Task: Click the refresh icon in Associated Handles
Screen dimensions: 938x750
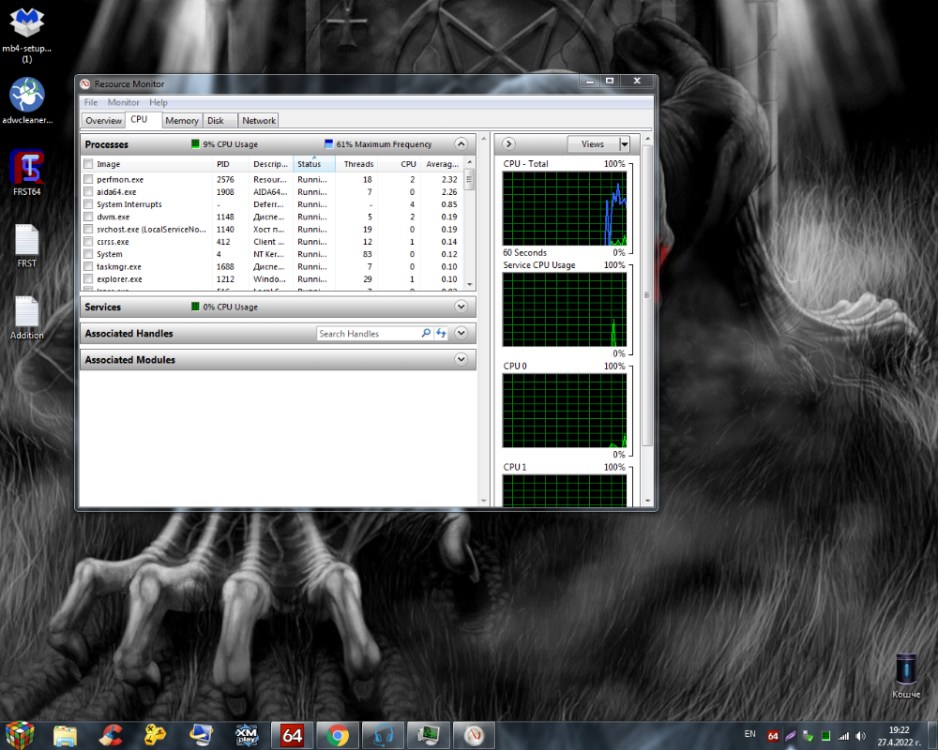Action: (x=441, y=333)
